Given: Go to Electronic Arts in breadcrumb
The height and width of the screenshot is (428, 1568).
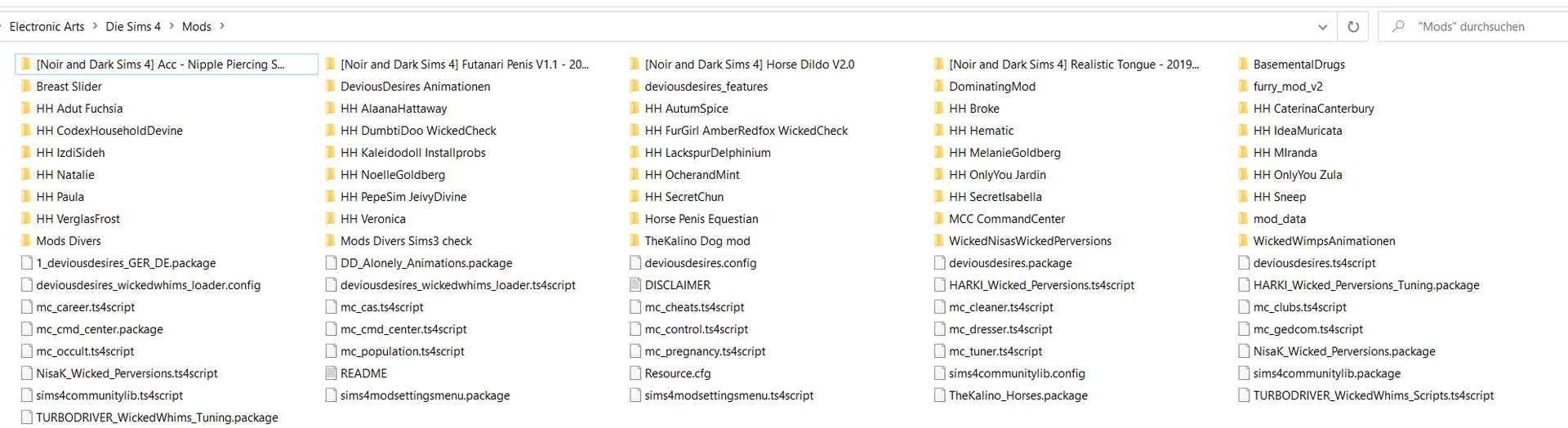Looking at the screenshot, I should tap(47, 27).
